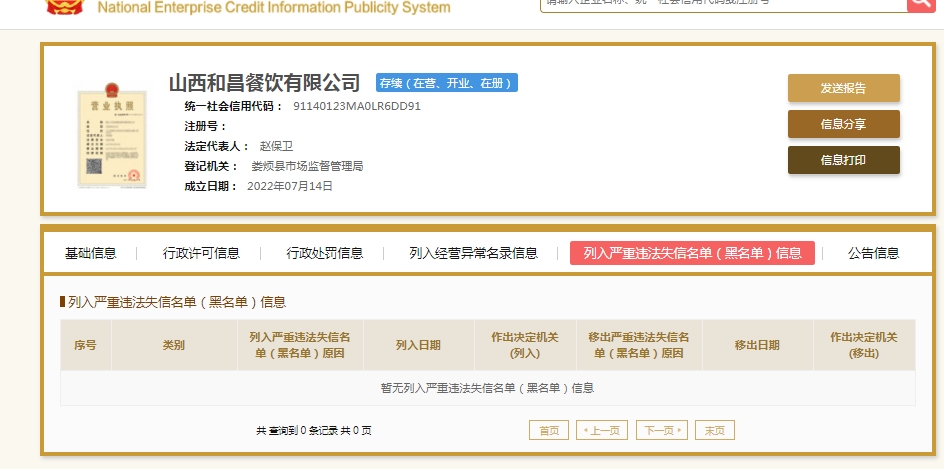Click the 列入严重违法失信名单（黑名单）原因 column header

(300, 345)
